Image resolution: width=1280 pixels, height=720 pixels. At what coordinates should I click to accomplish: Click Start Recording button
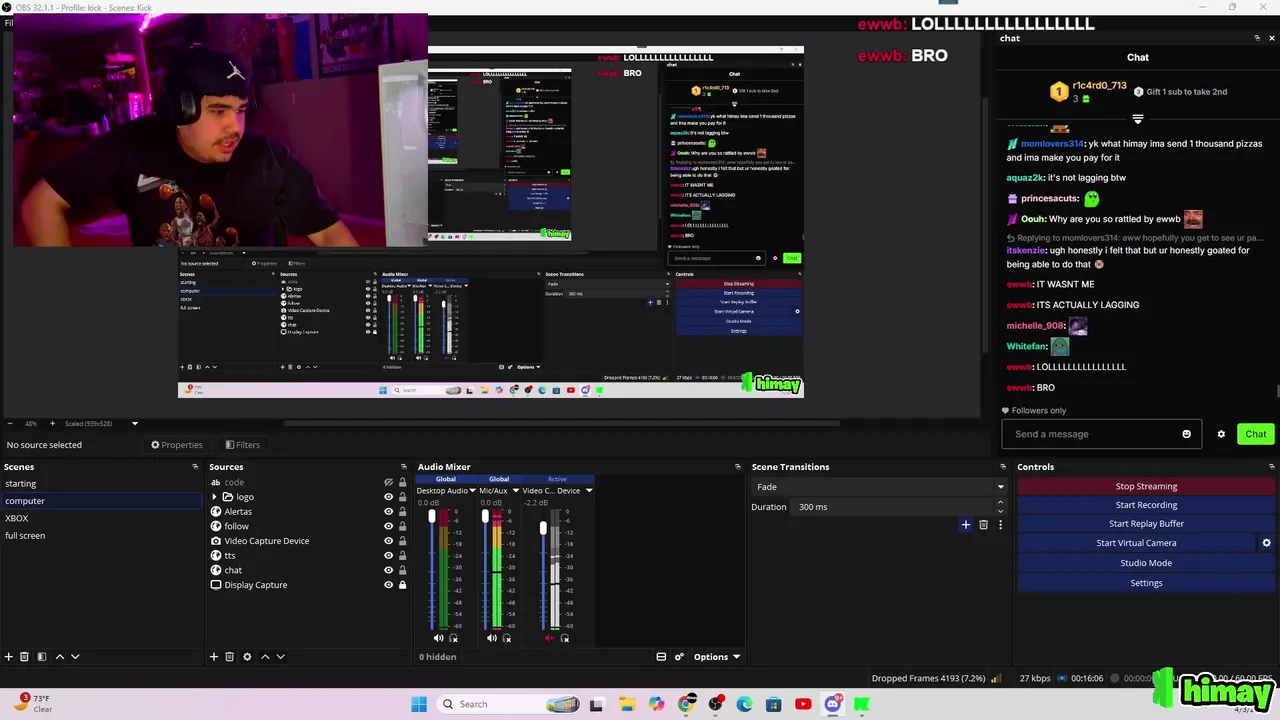1146,505
